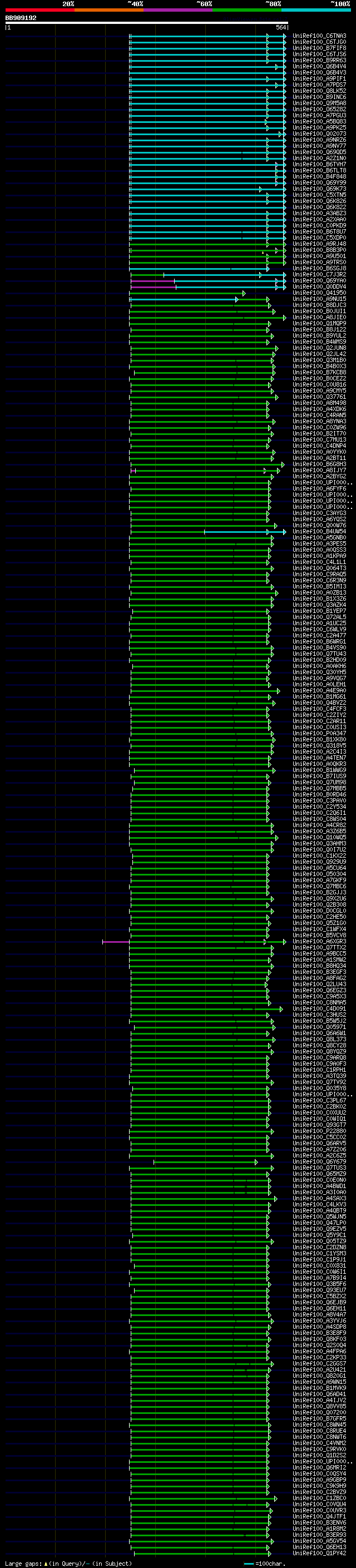Select hit label UniRef100_A9RJ48
The height and width of the screenshot is (1568, 356).
tap(319, 244)
